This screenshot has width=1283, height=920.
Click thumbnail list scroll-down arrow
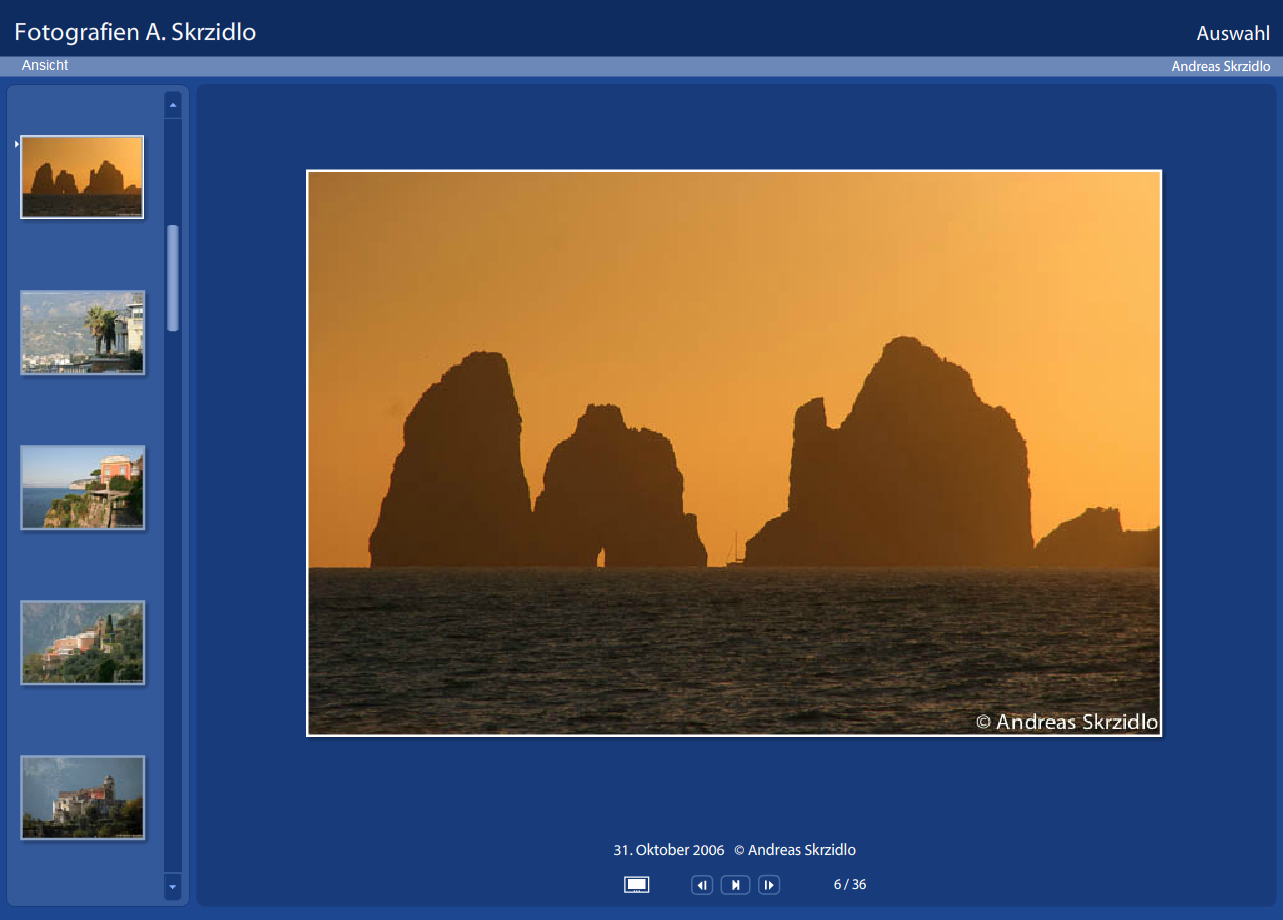pyautogui.click(x=172, y=886)
